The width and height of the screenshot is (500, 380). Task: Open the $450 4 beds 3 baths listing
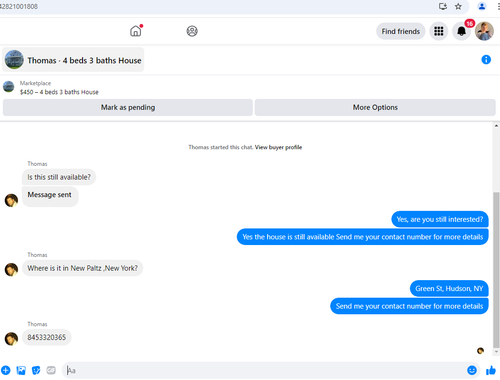pyautogui.click(x=59, y=92)
